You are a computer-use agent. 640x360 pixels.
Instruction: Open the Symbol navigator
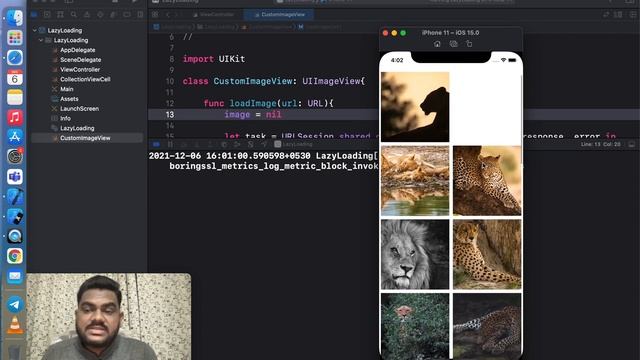tap(60, 15)
